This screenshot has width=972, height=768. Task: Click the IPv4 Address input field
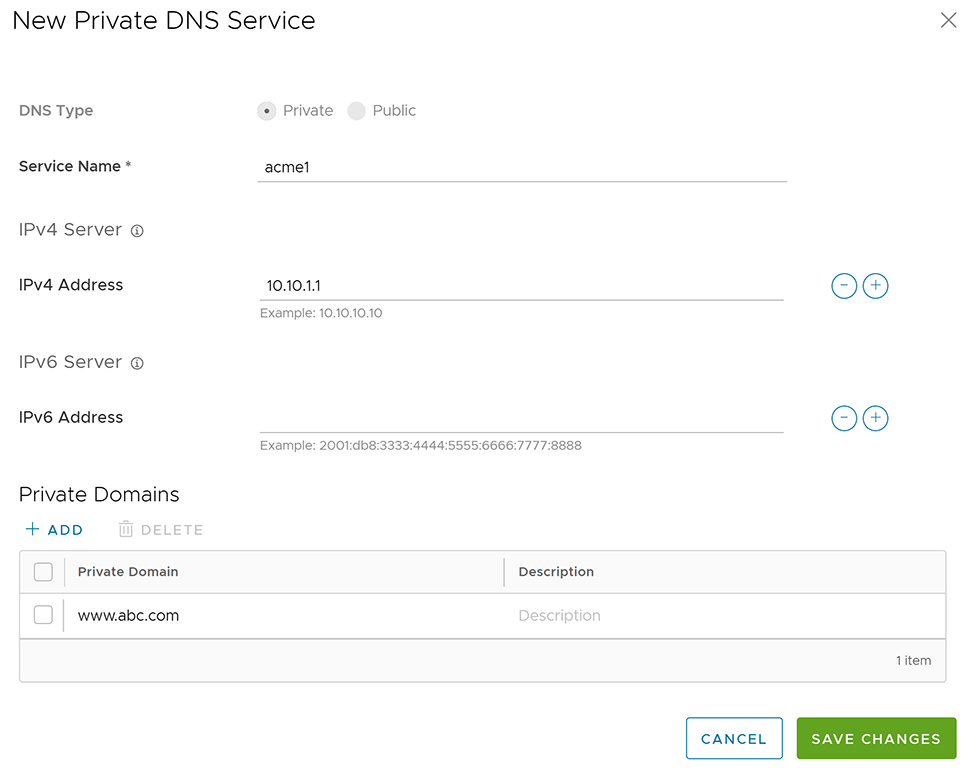[521, 286]
